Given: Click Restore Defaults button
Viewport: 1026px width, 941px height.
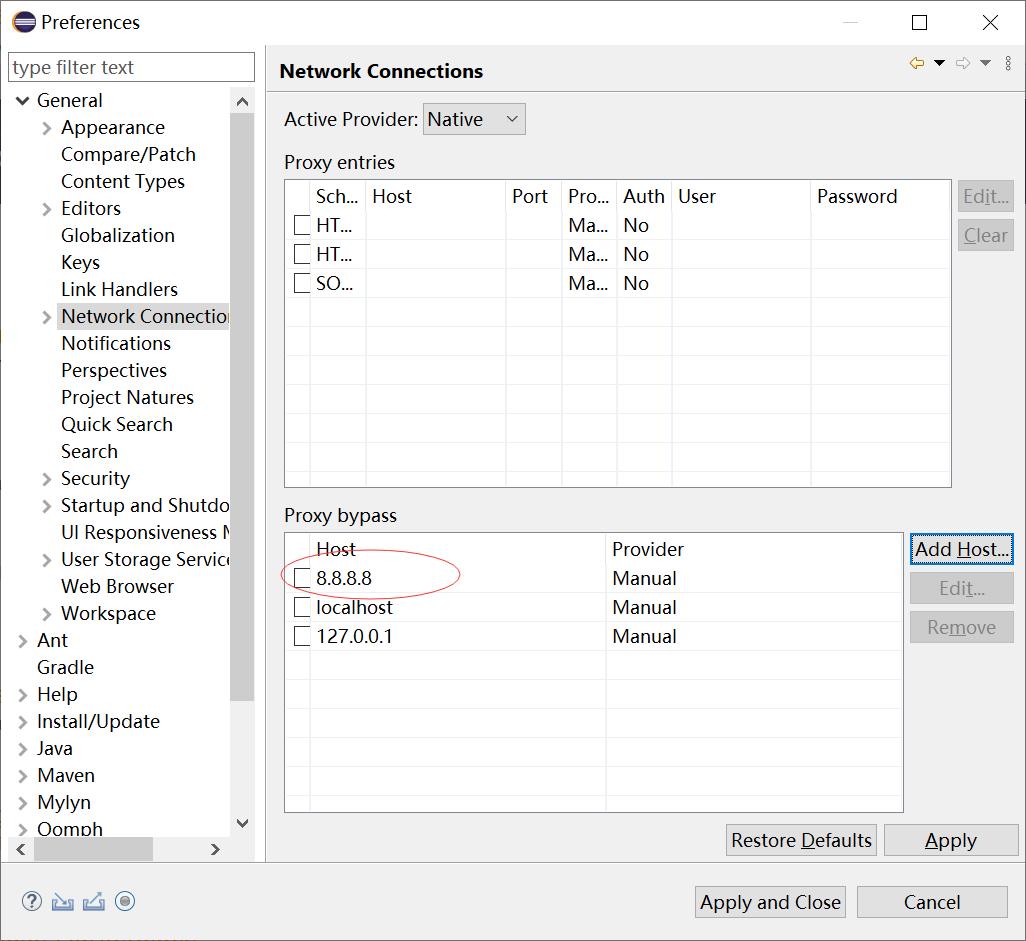Looking at the screenshot, I should 802,840.
